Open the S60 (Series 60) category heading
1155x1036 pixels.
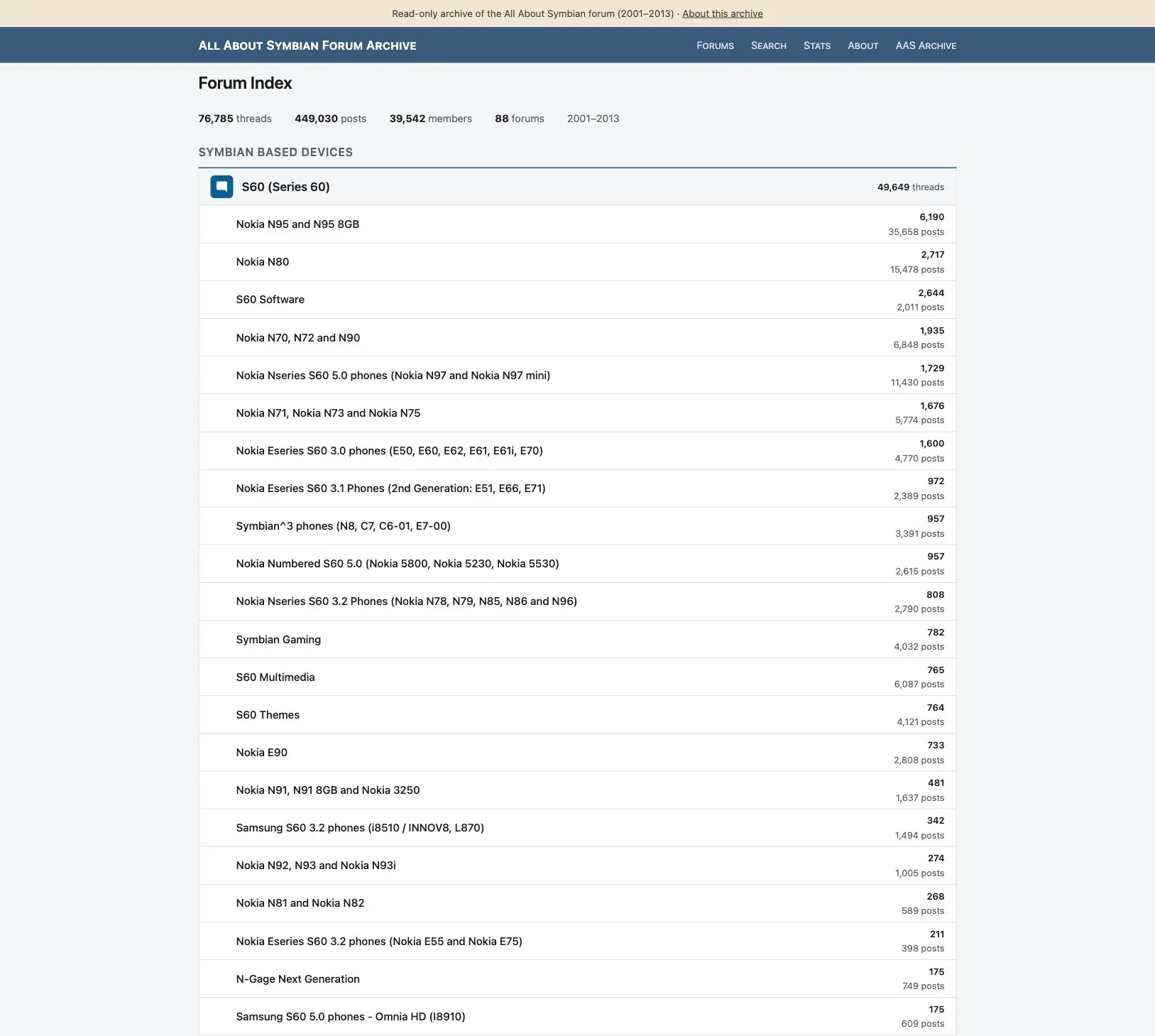(x=285, y=187)
